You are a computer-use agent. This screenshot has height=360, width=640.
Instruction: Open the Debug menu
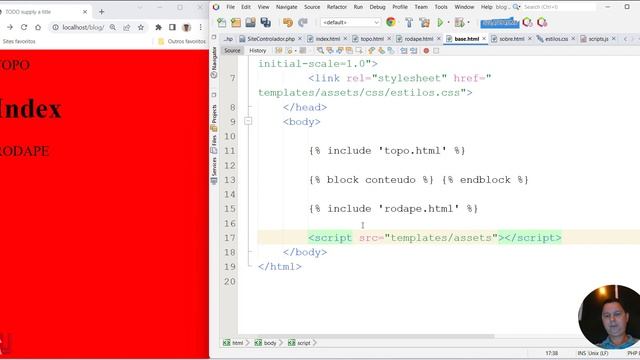(377, 7)
